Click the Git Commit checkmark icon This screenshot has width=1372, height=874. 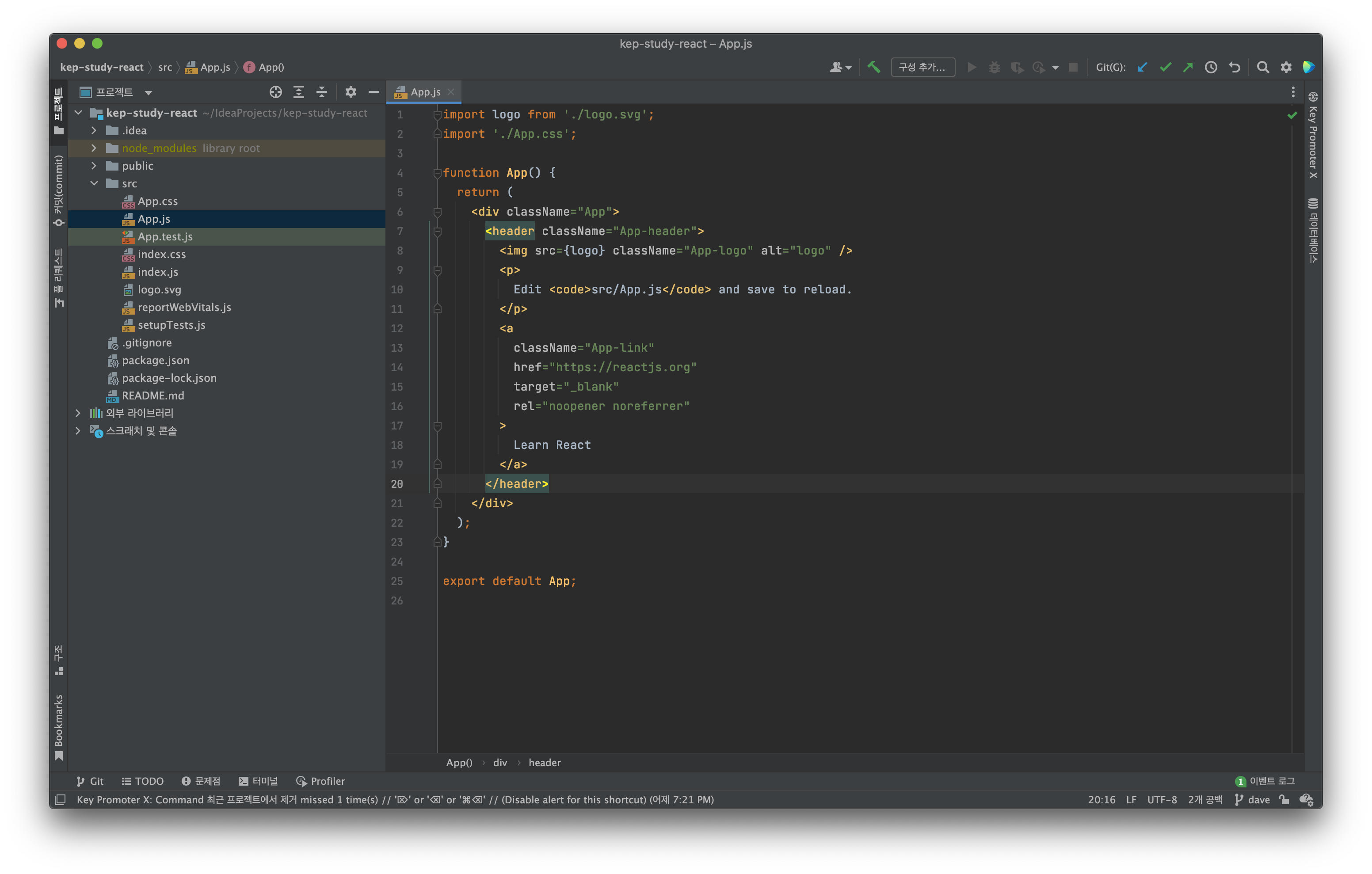point(1165,67)
